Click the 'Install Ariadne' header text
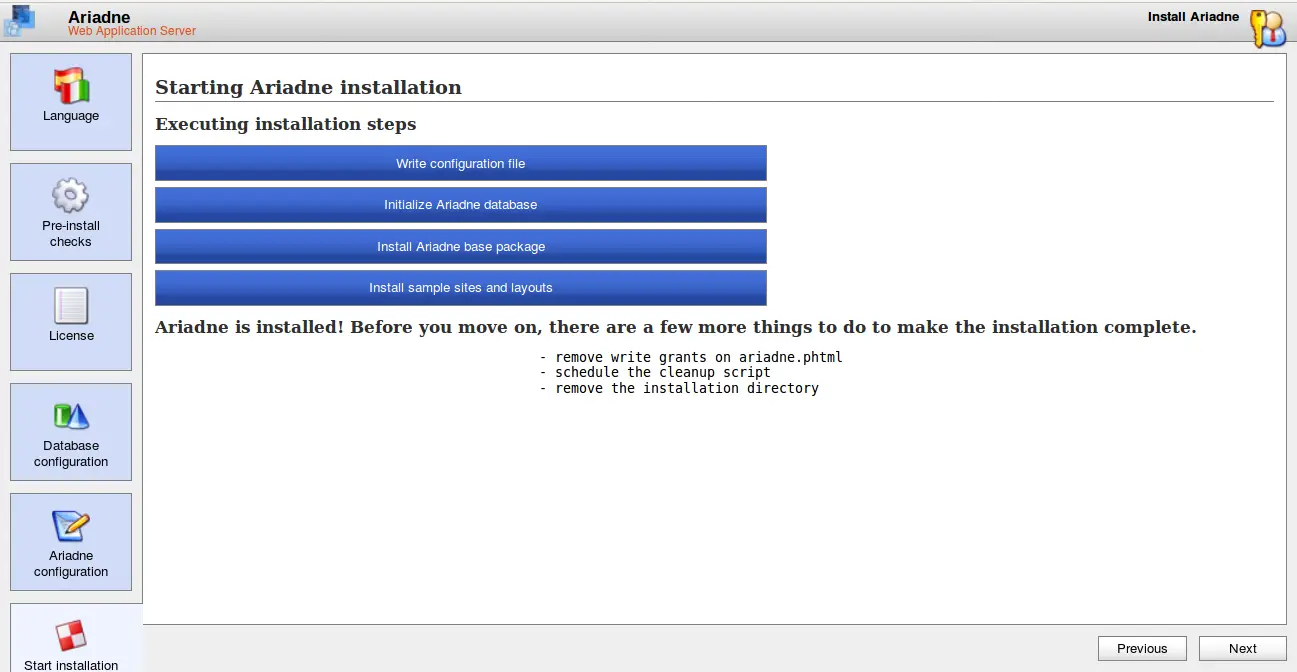This screenshot has height=672, width=1297. pyautogui.click(x=1193, y=17)
